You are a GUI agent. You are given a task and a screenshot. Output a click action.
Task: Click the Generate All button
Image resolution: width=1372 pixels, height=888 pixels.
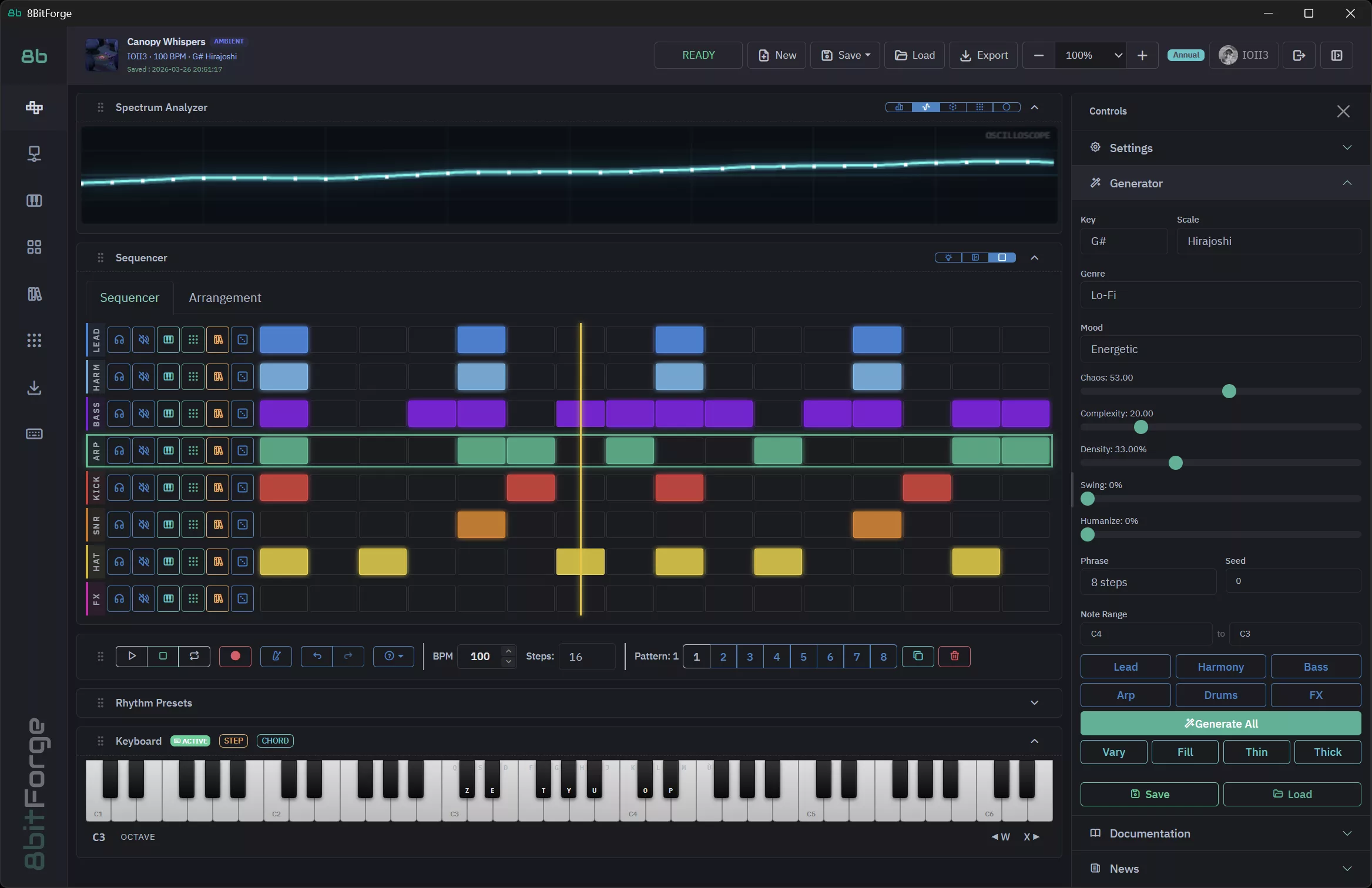coord(1220,724)
